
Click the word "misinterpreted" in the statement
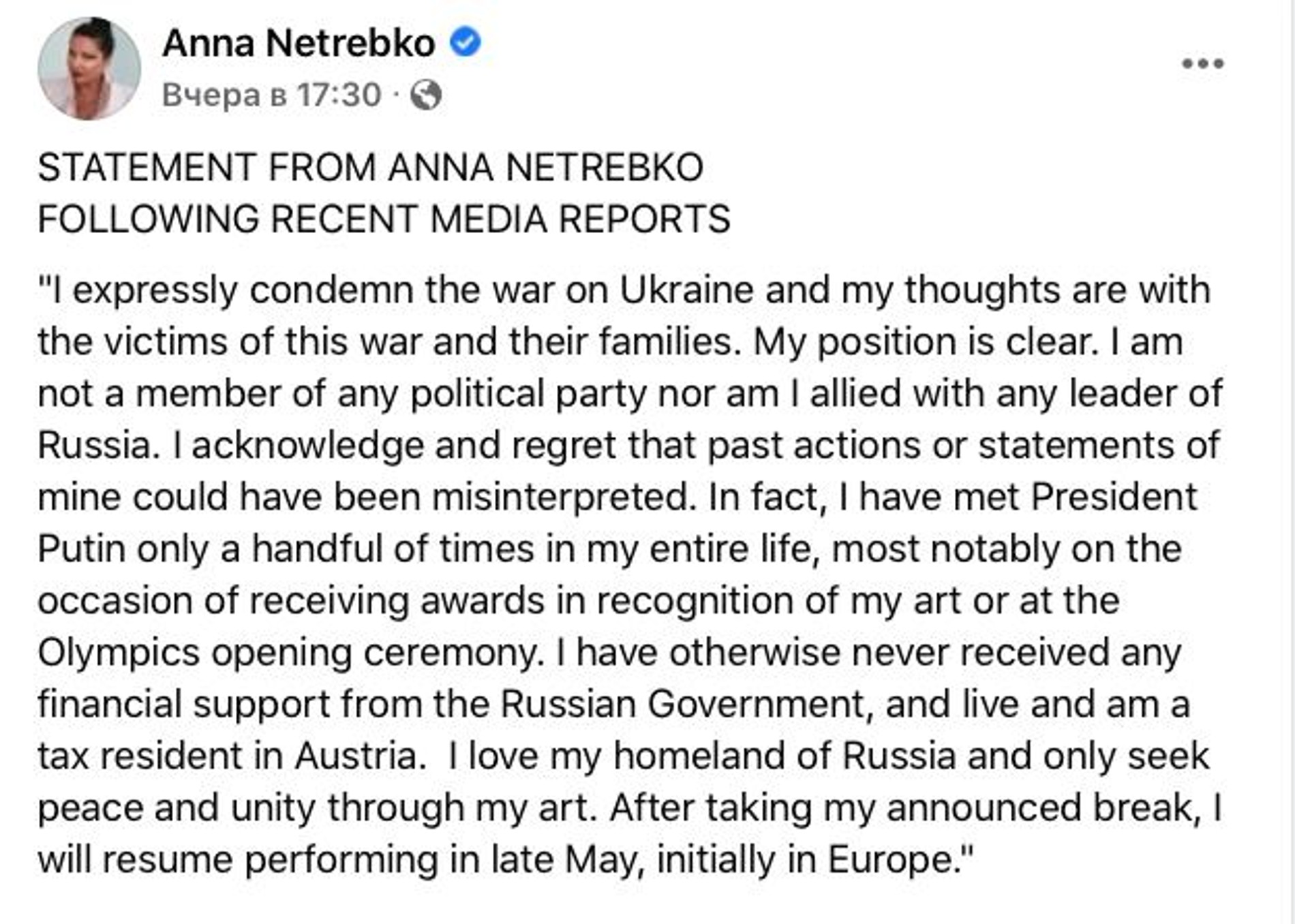(560, 497)
